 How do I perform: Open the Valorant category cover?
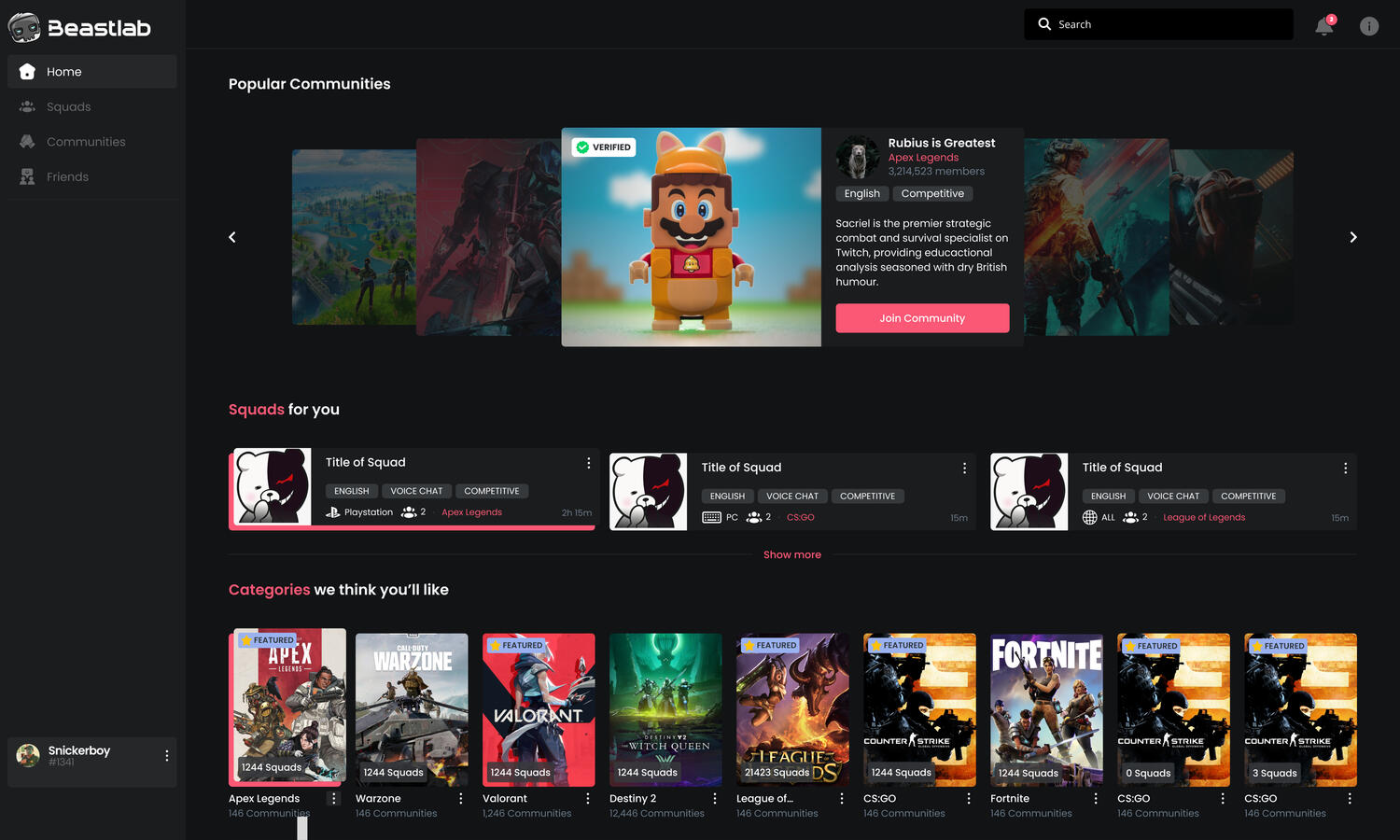click(539, 710)
